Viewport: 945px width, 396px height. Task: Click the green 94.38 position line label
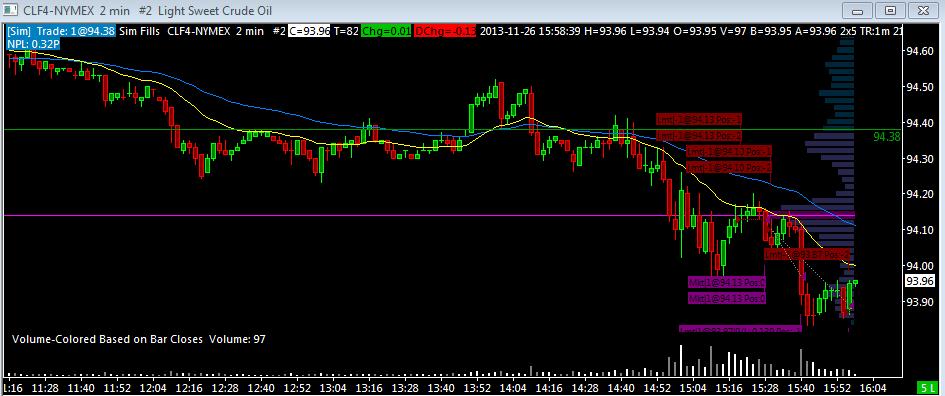pos(887,137)
